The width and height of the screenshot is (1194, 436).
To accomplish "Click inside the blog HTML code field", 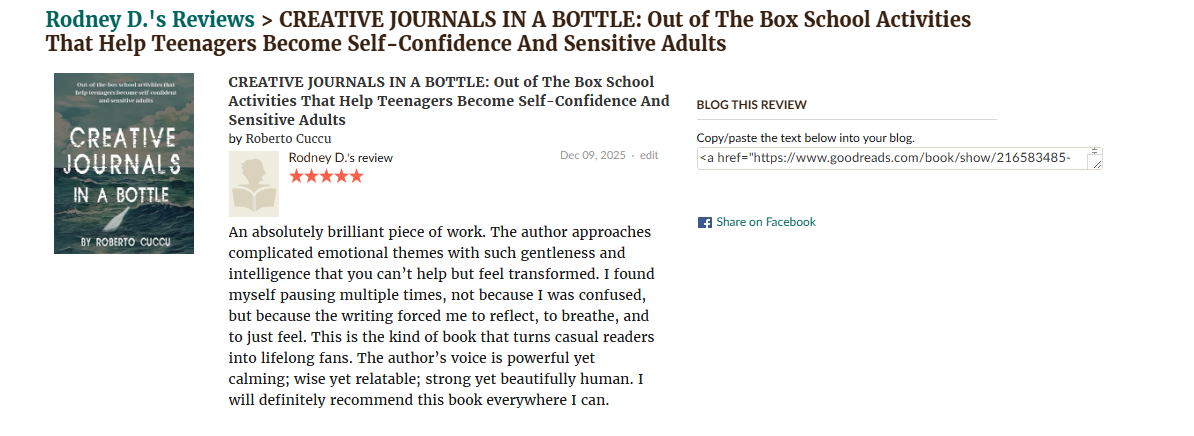I will pos(890,158).
